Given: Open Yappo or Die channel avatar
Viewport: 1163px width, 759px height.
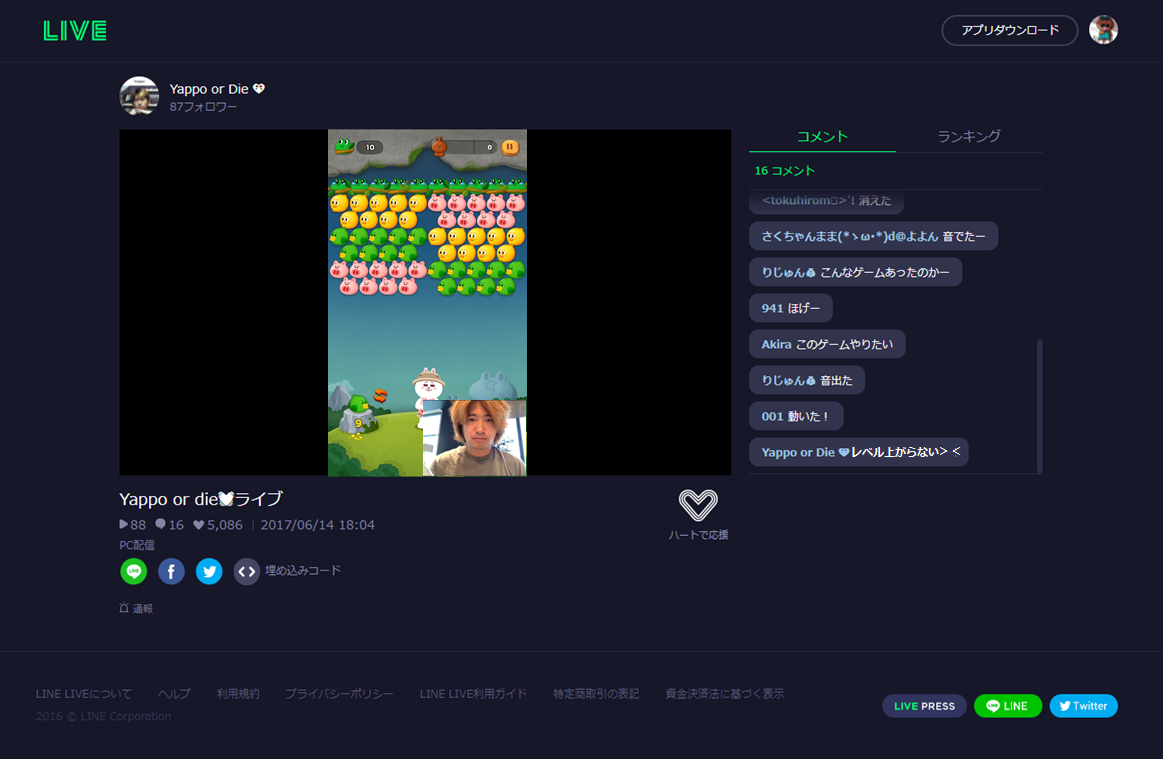Looking at the screenshot, I should coord(139,96).
